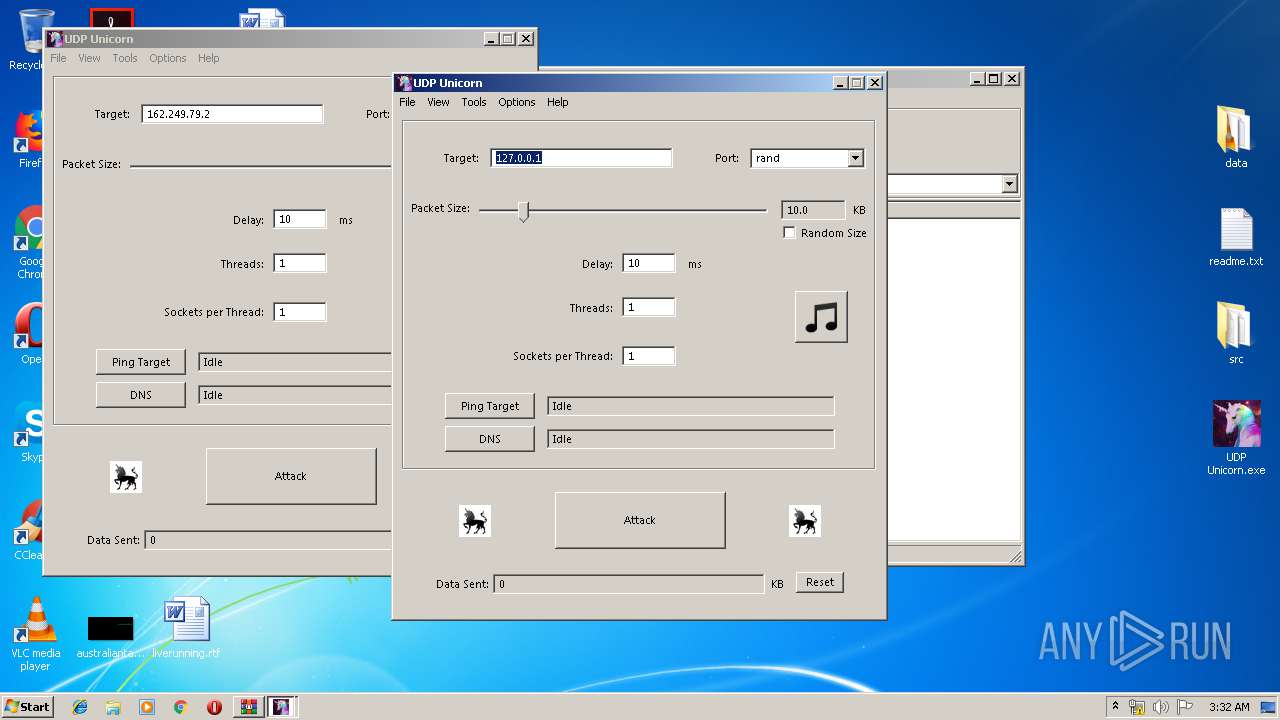Open the src folder icon

(1236, 333)
